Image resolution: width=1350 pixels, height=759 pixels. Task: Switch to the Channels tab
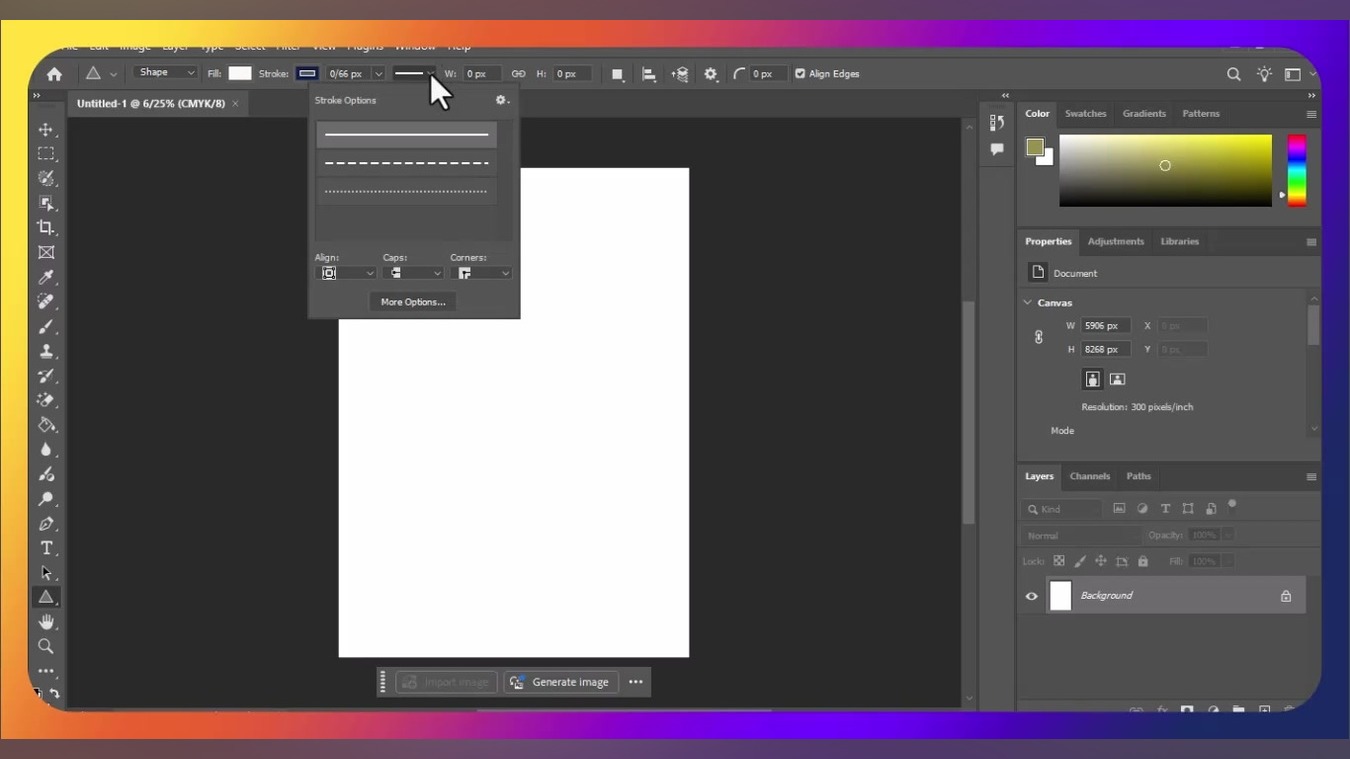(x=1089, y=477)
